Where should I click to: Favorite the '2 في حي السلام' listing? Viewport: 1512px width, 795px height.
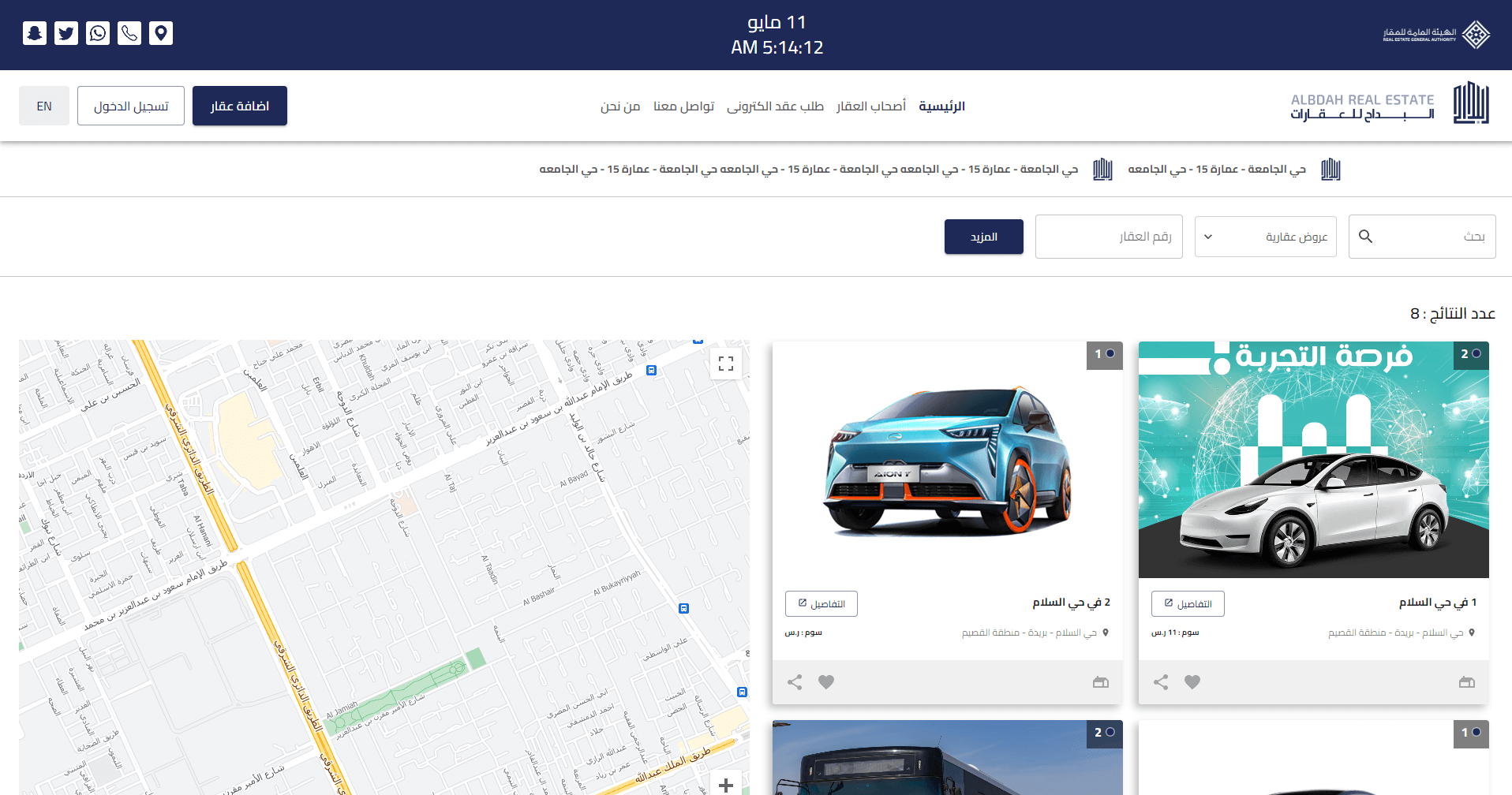(x=826, y=682)
